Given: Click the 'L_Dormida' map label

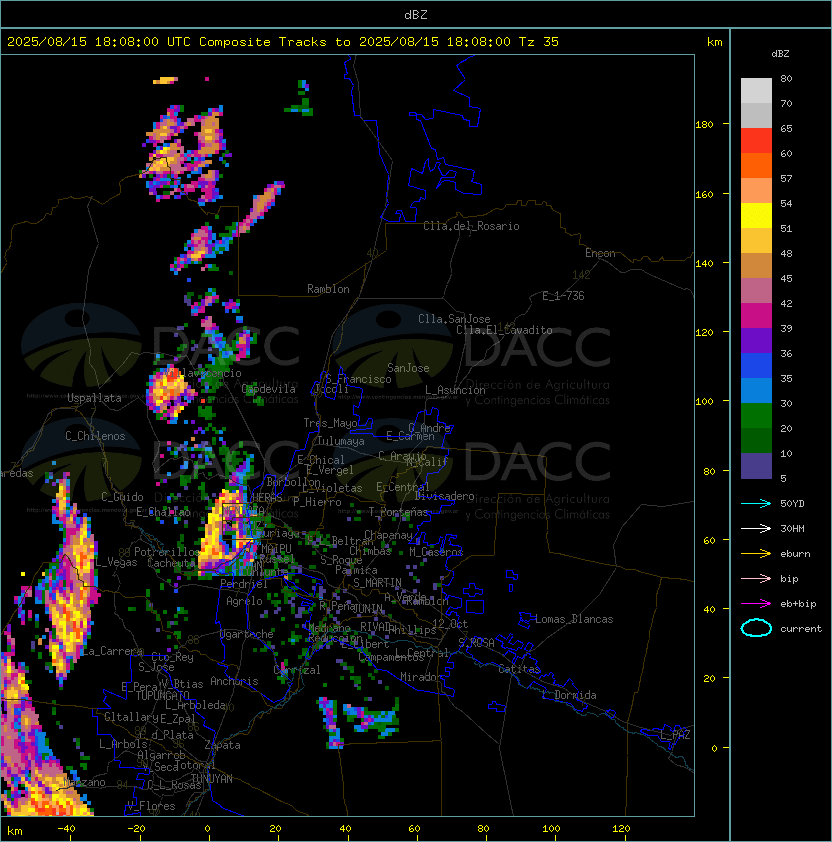Looking at the screenshot, I should (569, 695).
